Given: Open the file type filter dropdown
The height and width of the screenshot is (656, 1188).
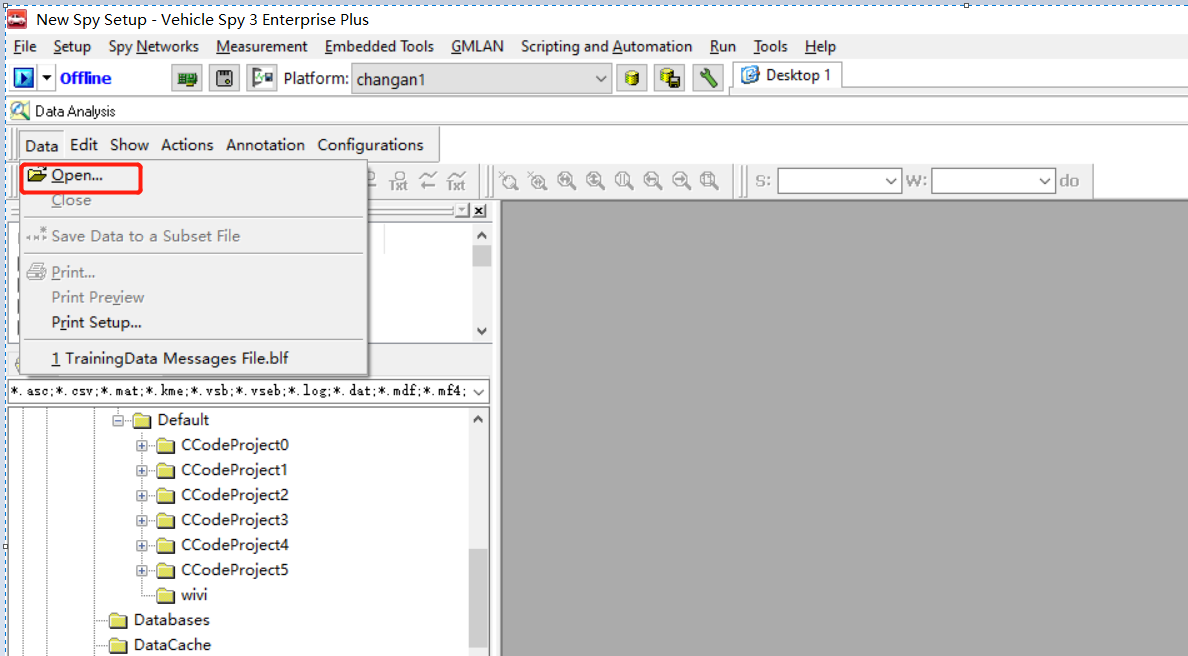Looking at the screenshot, I should pos(478,392).
